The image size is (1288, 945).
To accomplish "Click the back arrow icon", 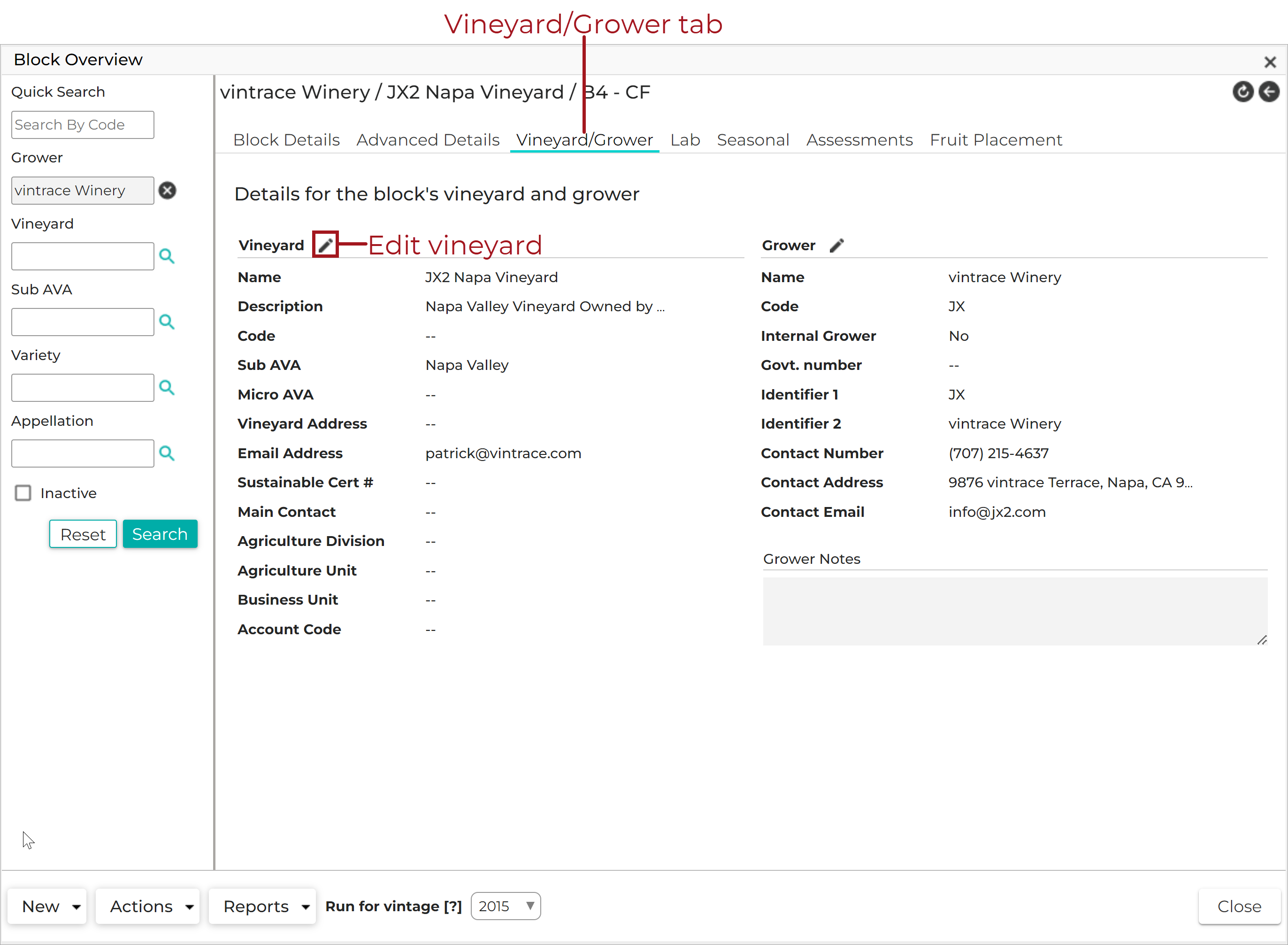I will pos(1269,92).
